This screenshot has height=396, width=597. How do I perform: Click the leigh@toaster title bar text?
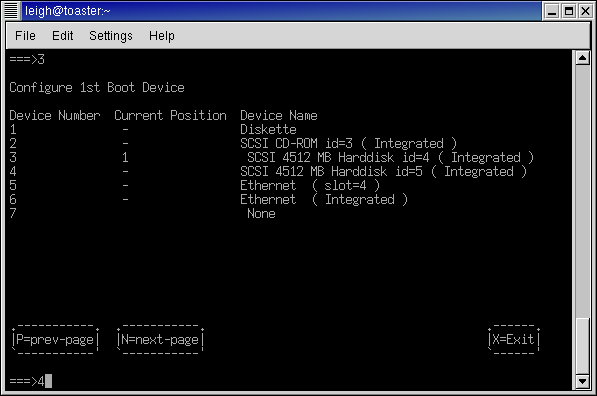67,11
